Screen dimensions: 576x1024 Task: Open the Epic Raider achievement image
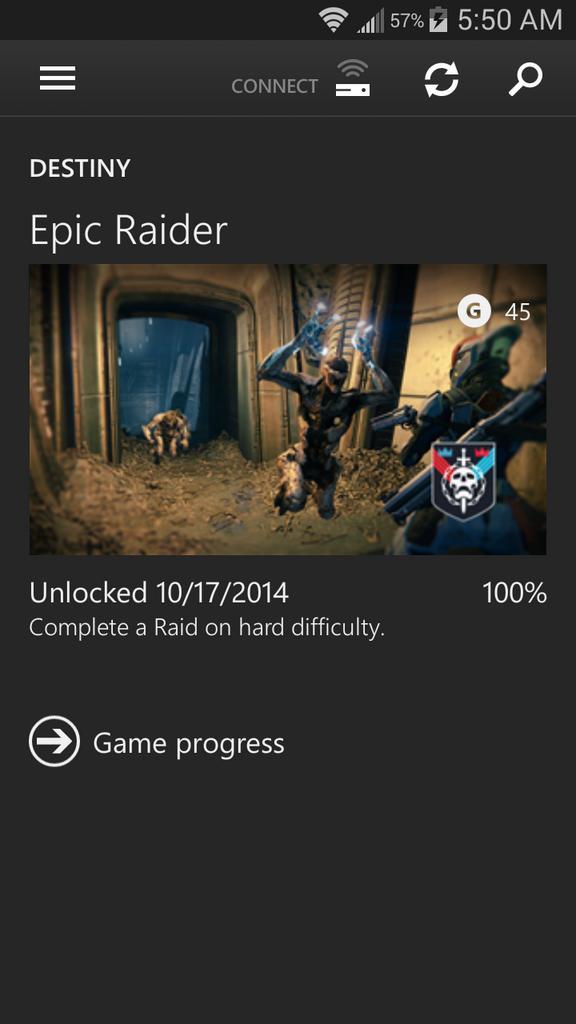[288, 409]
